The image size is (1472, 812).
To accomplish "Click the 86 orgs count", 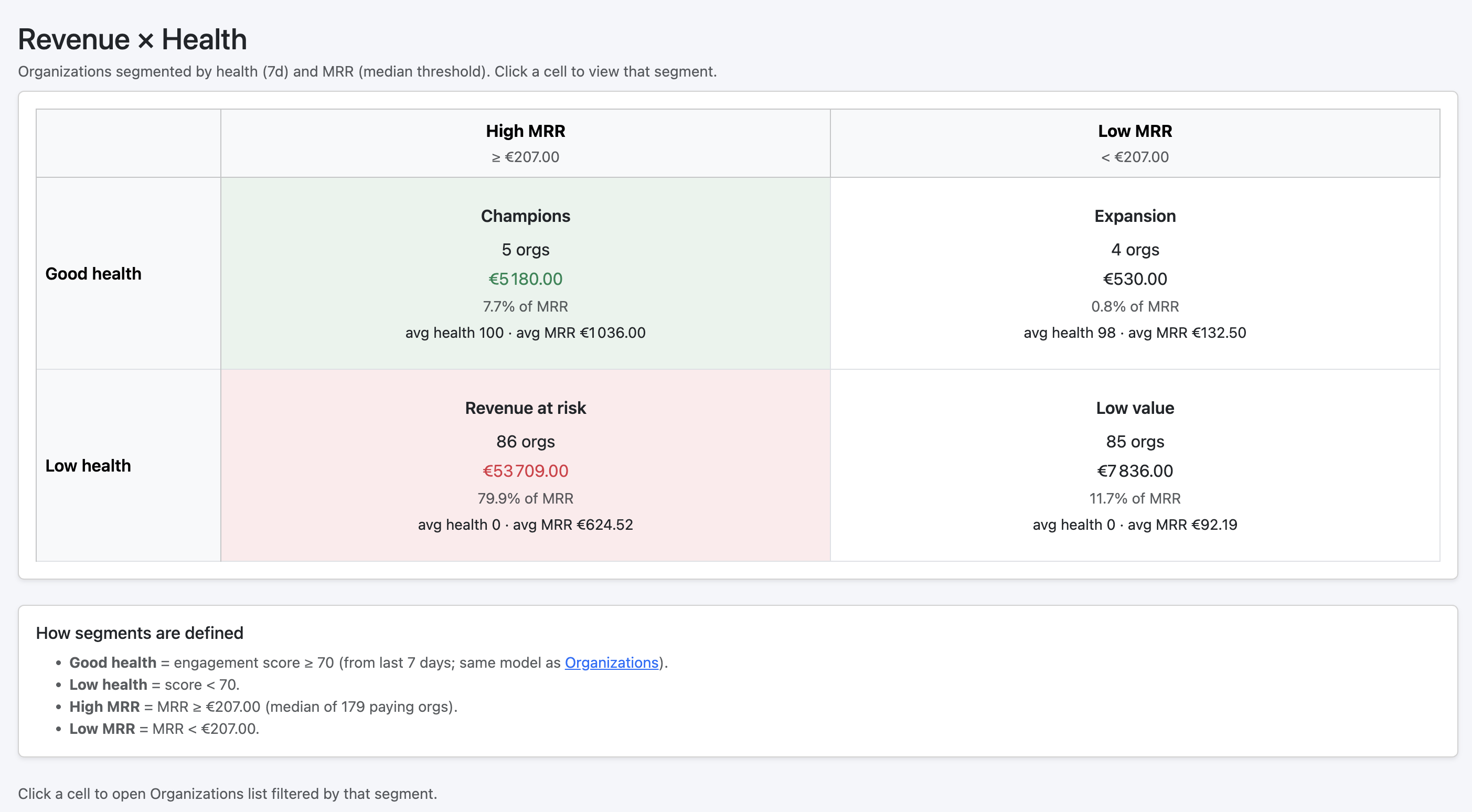I will [525, 441].
